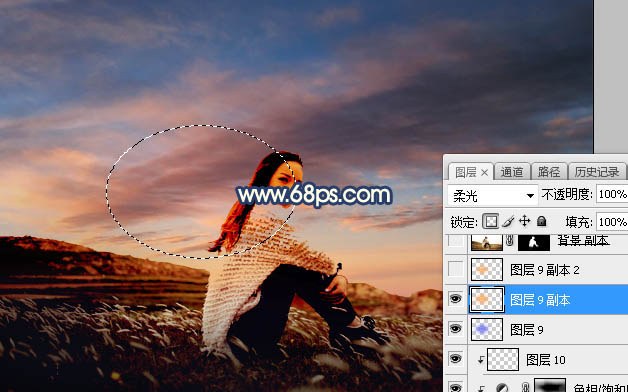Hide the 图层 10 layer
The height and width of the screenshot is (392, 628).
pyautogui.click(x=455, y=359)
